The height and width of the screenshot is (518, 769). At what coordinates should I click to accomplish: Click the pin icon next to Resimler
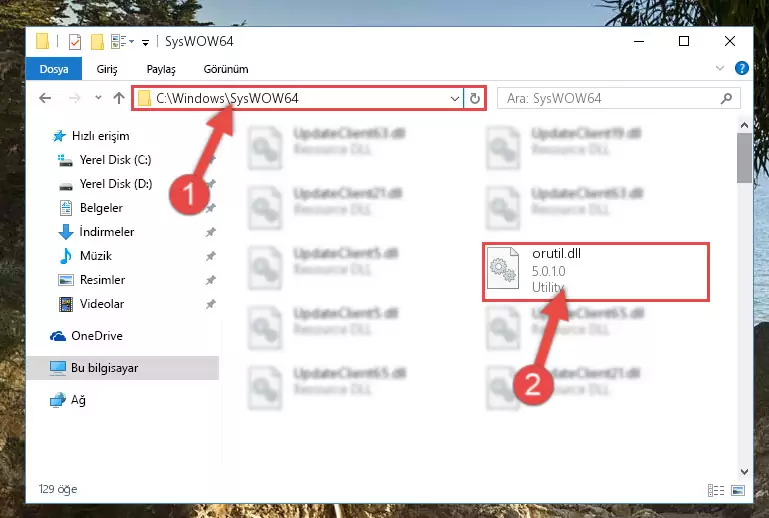[210, 280]
